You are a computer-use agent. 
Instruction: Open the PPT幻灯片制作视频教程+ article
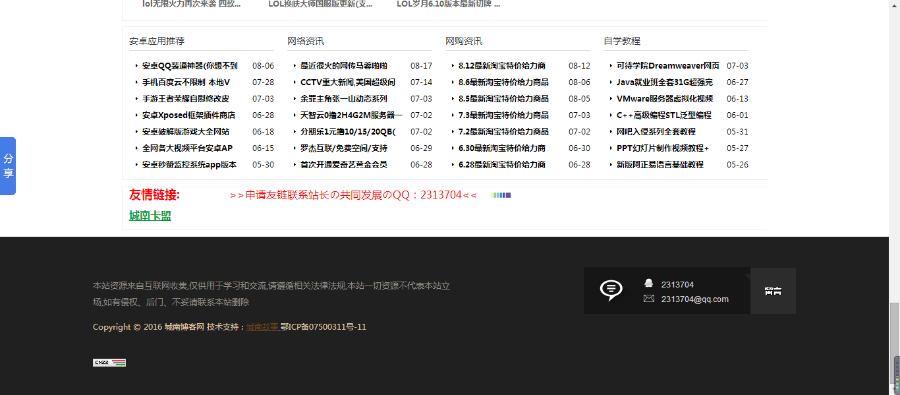(x=663, y=148)
